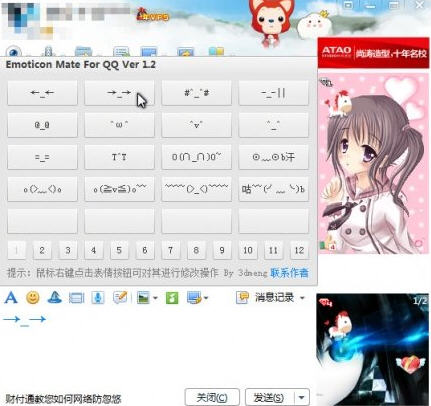
Task: Click the remote desktop monitor icon
Action: tap(149, 52)
